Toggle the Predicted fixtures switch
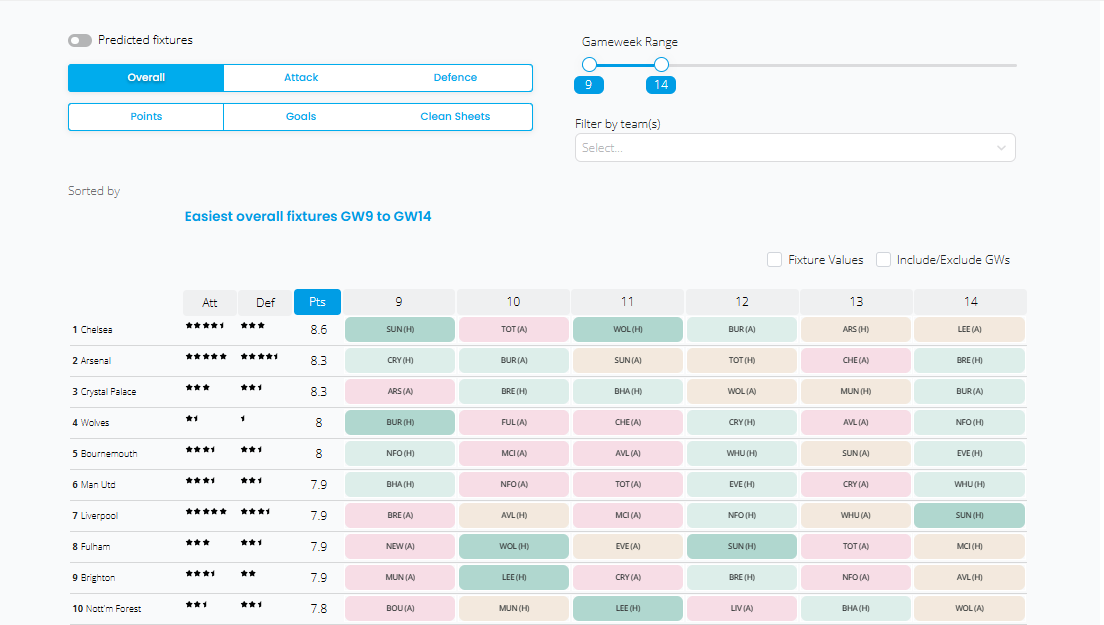 pos(80,41)
